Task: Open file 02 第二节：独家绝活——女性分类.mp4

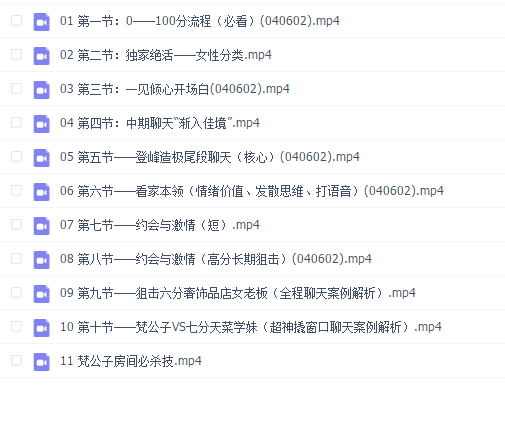Action: 166,55
